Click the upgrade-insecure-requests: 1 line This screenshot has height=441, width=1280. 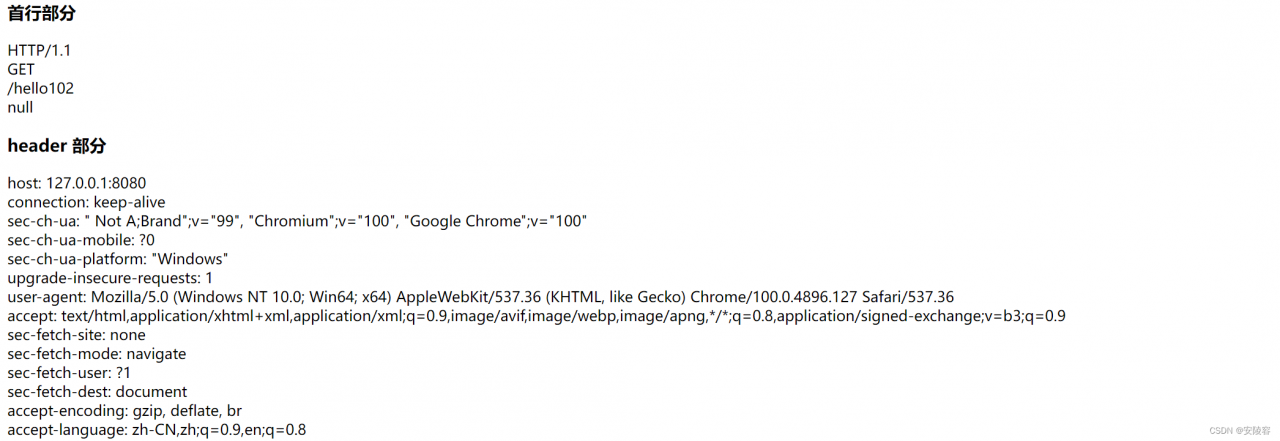coord(110,278)
